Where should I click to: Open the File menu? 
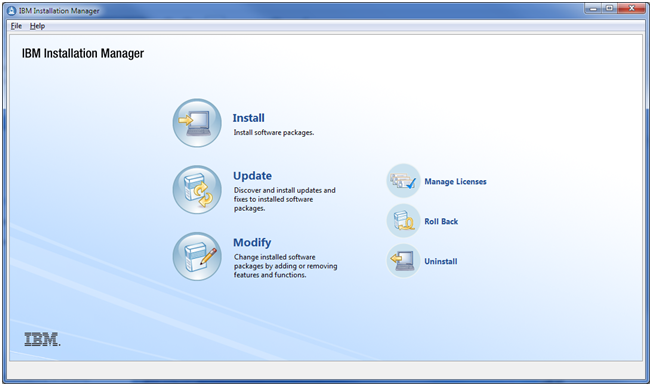tap(16, 26)
